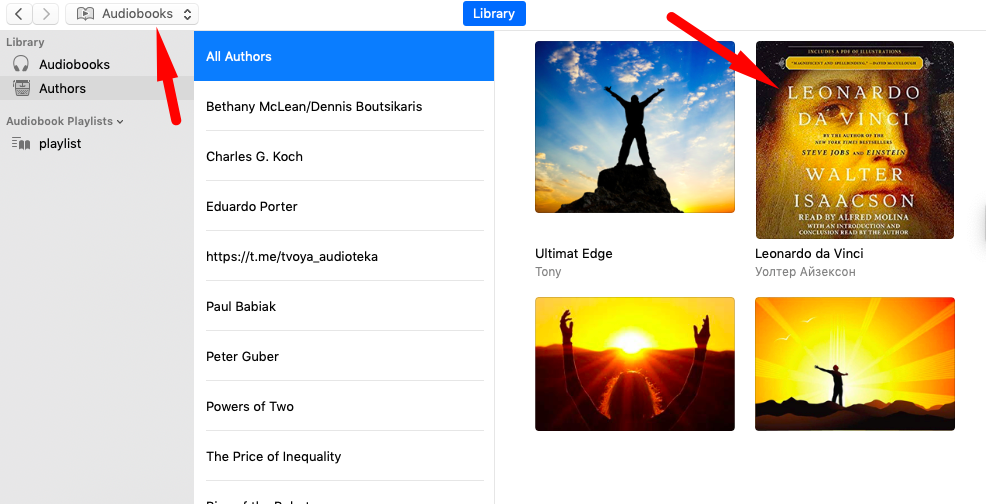Click the typewriter icon beside Authors
This screenshot has width=986, height=504.
(x=21, y=88)
